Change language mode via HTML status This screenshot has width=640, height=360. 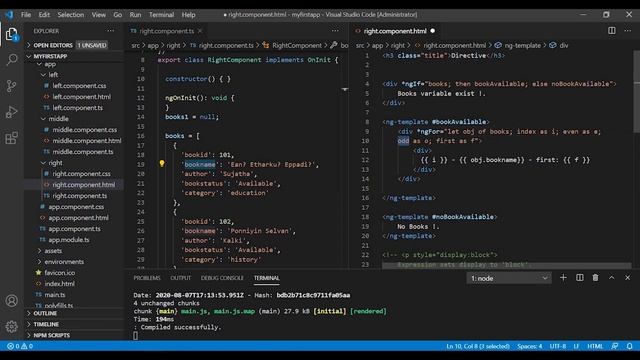click(x=595, y=346)
